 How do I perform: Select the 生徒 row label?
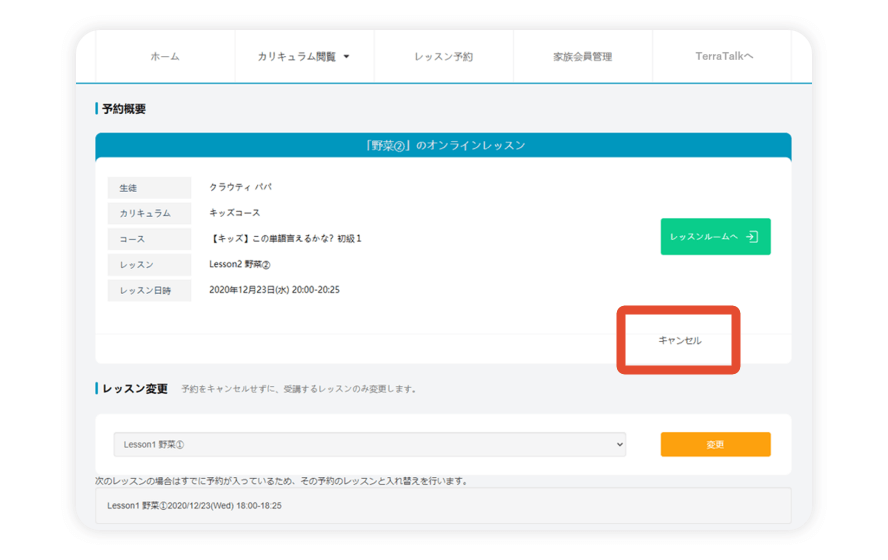pyautogui.click(x=149, y=188)
